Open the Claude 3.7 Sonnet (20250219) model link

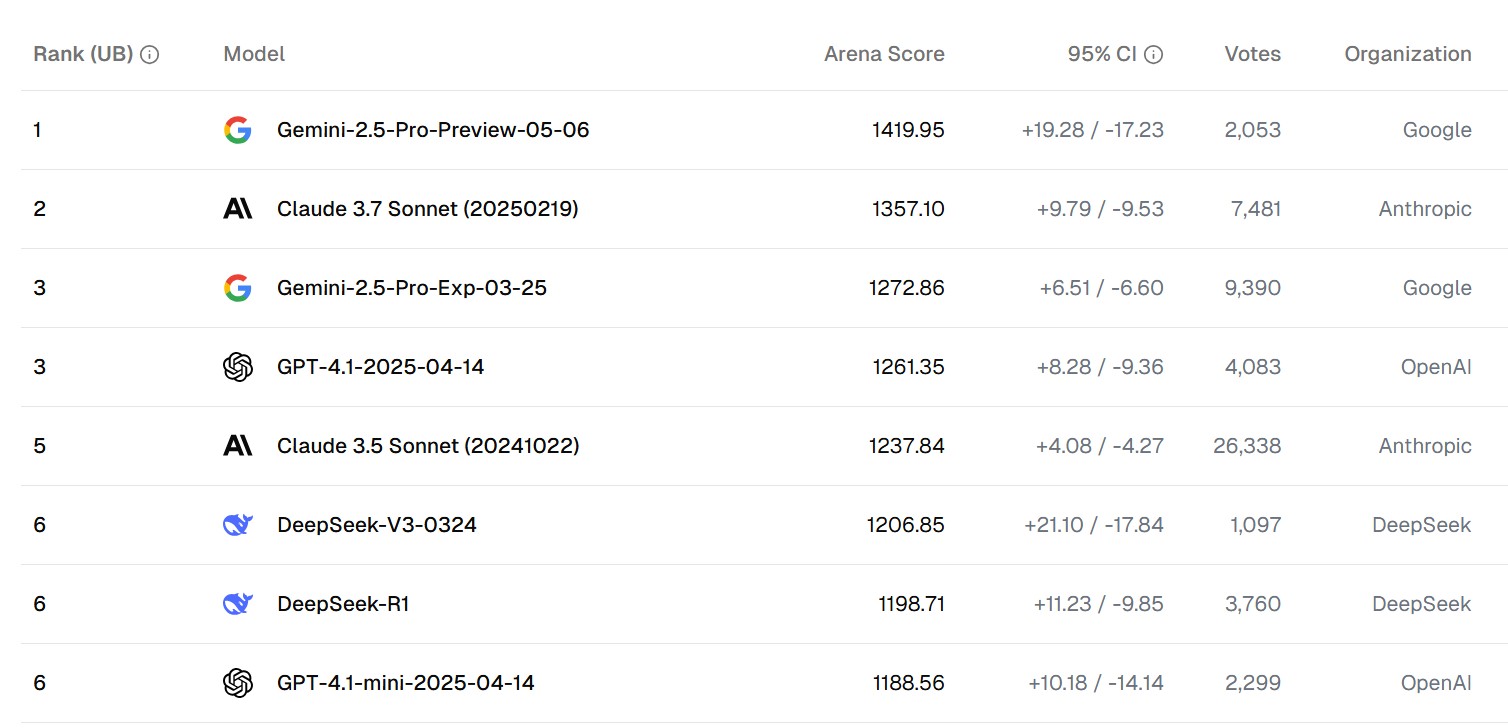click(428, 209)
